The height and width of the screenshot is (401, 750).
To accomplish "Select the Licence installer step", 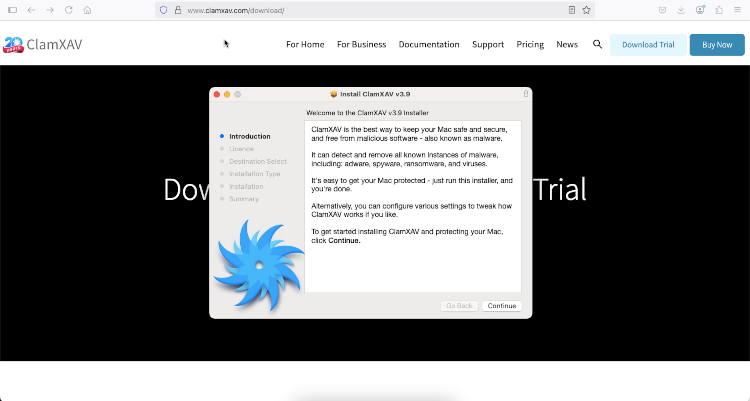I will coord(241,149).
